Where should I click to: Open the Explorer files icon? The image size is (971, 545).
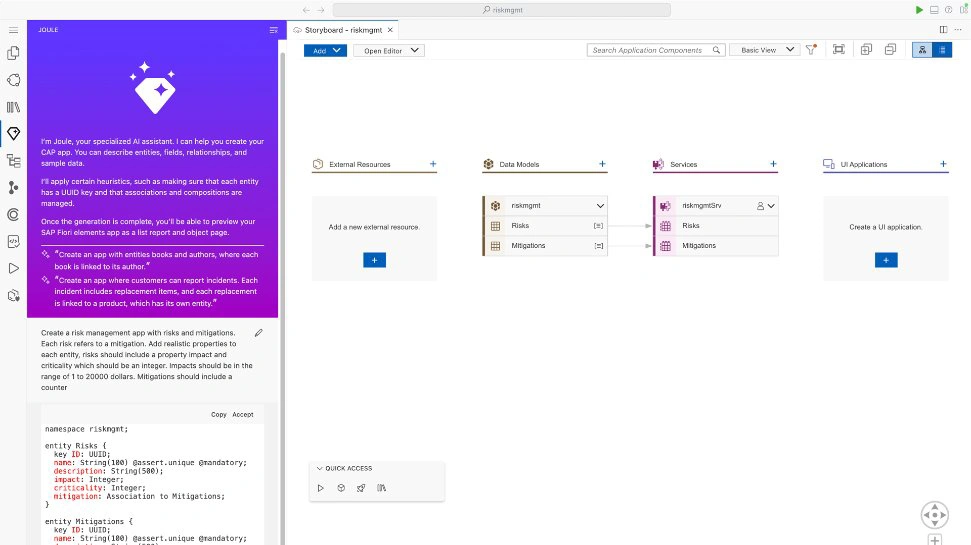(x=13, y=53)
